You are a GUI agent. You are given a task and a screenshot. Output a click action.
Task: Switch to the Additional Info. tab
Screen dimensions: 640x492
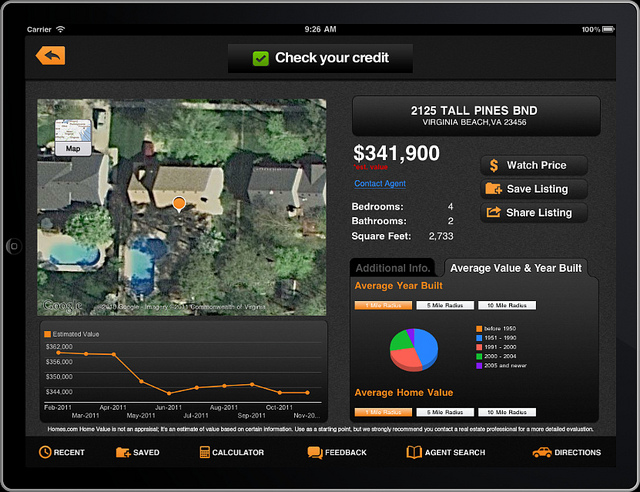(x=393, y=268)
